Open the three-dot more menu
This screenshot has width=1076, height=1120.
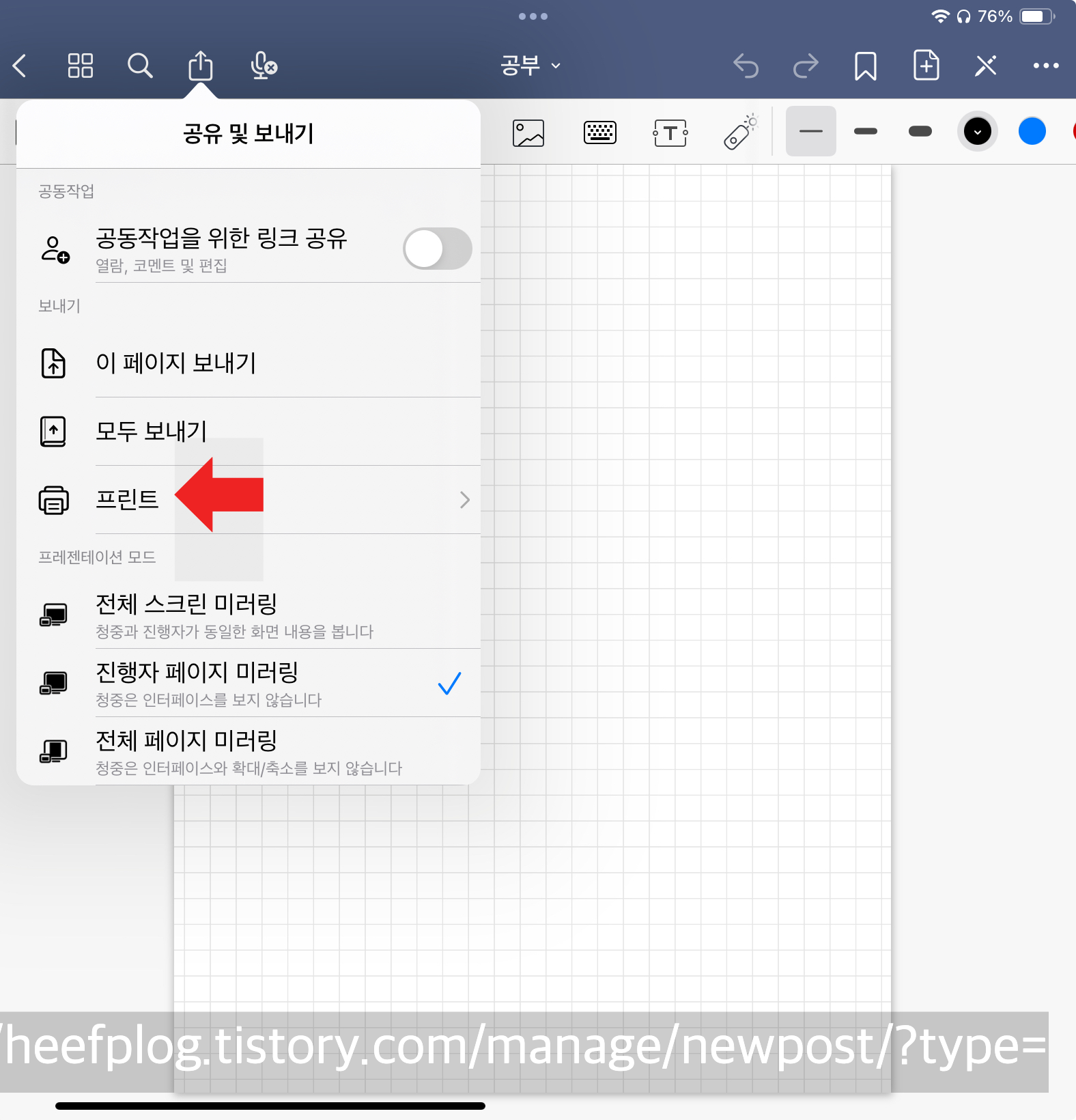pyautogui.click(x=1046, y=66)
